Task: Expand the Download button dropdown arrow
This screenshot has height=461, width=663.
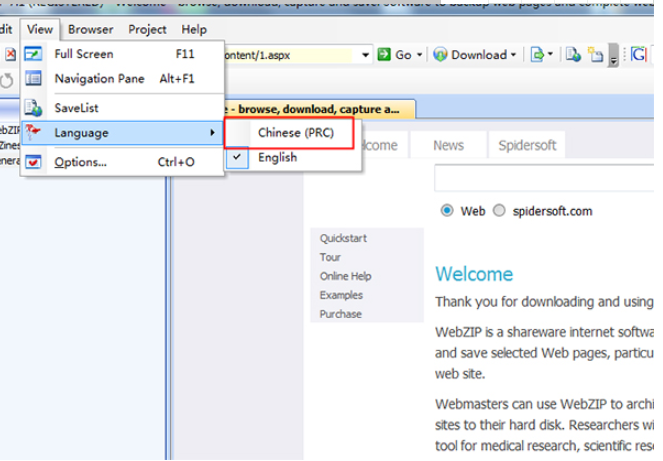Action: 514,55
